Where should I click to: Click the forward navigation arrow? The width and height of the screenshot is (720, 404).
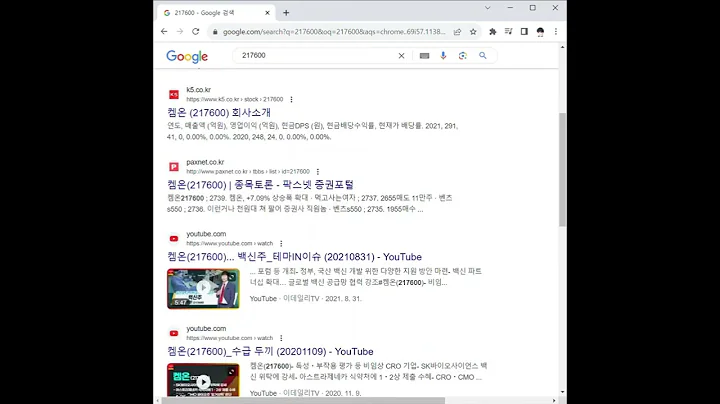tap(180, 32)
